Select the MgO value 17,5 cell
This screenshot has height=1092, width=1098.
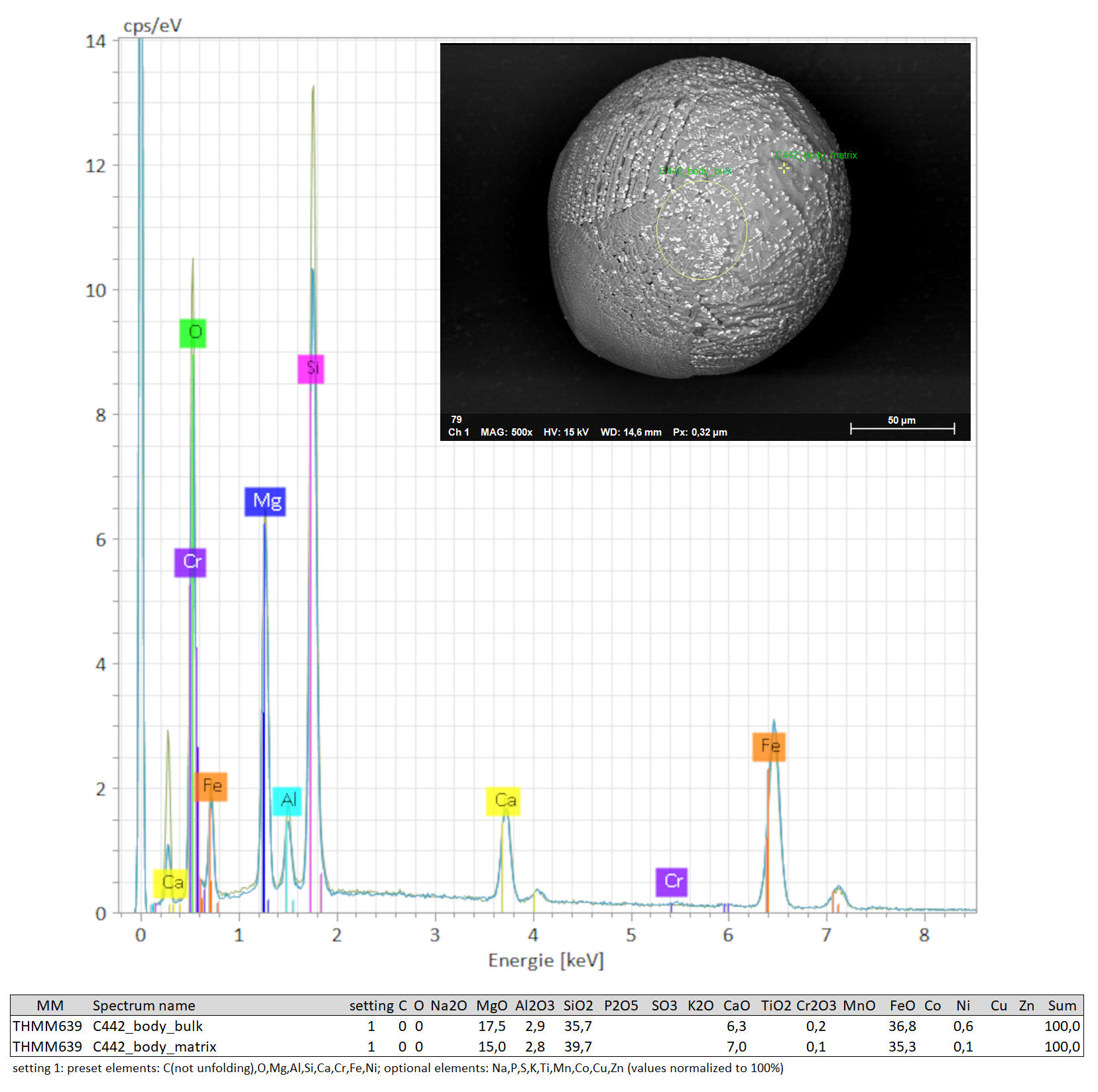(x=491, y=1026)
